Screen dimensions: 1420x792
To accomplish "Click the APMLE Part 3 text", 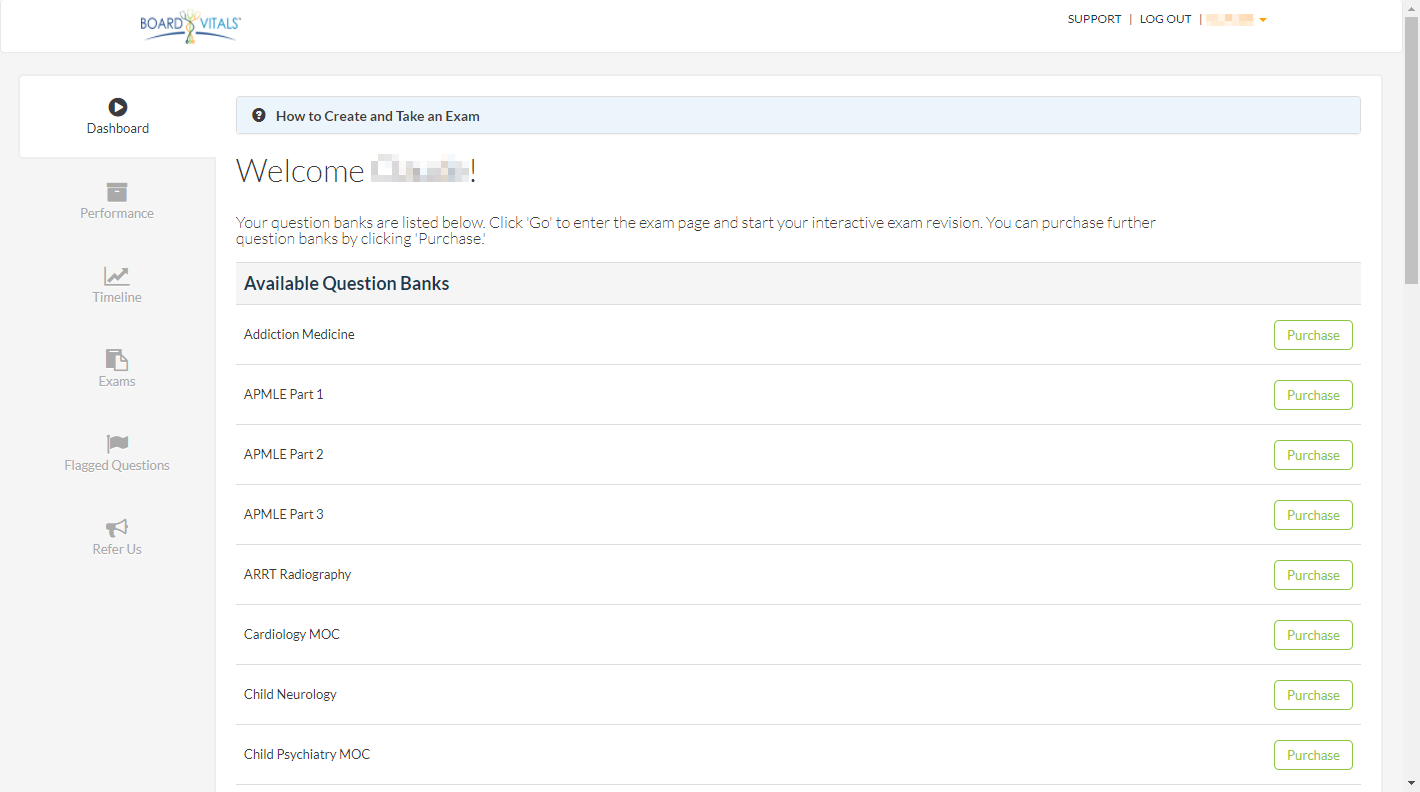I will (x=284, y=514).
